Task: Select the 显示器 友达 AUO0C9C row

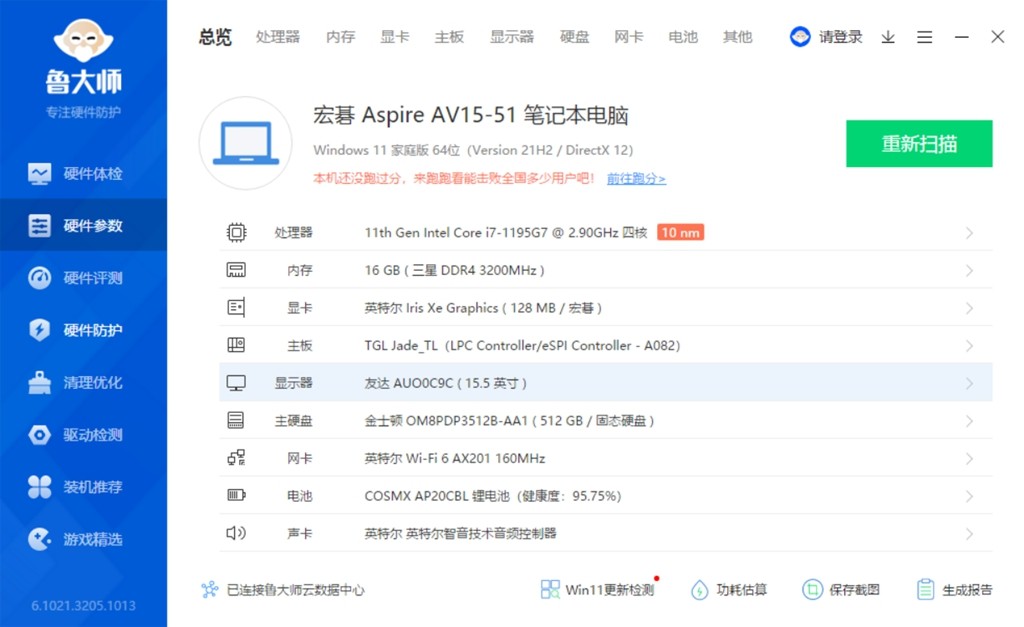Action: coord(605,383)
